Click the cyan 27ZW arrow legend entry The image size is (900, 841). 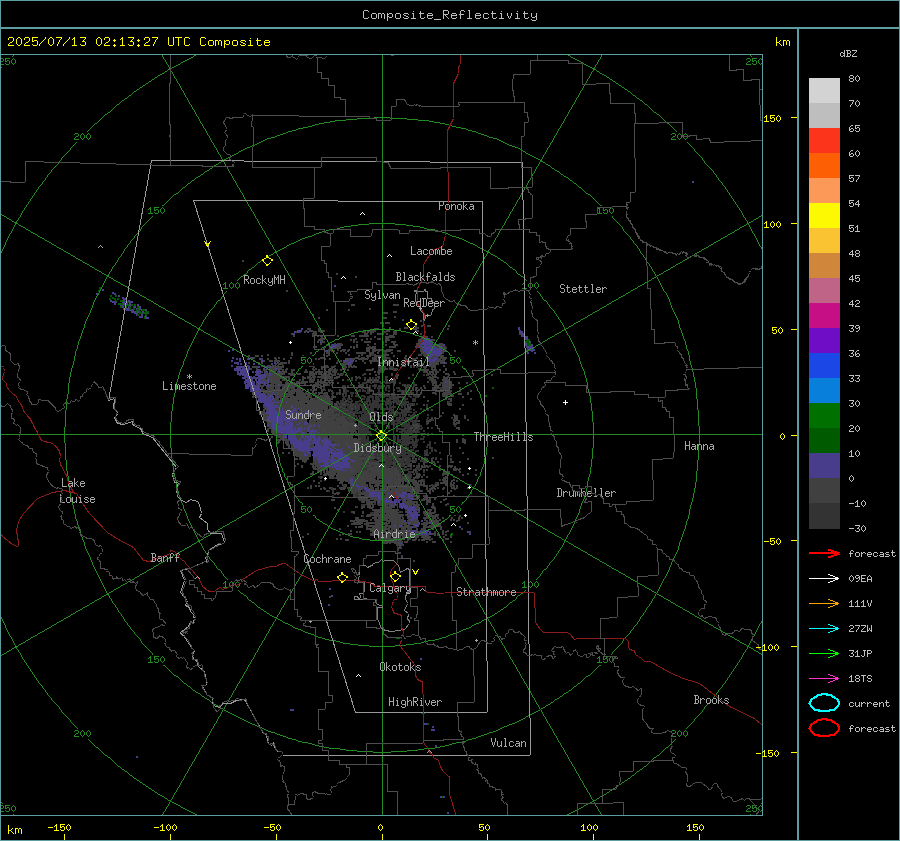pyautogui.click(x=824, y=628)
